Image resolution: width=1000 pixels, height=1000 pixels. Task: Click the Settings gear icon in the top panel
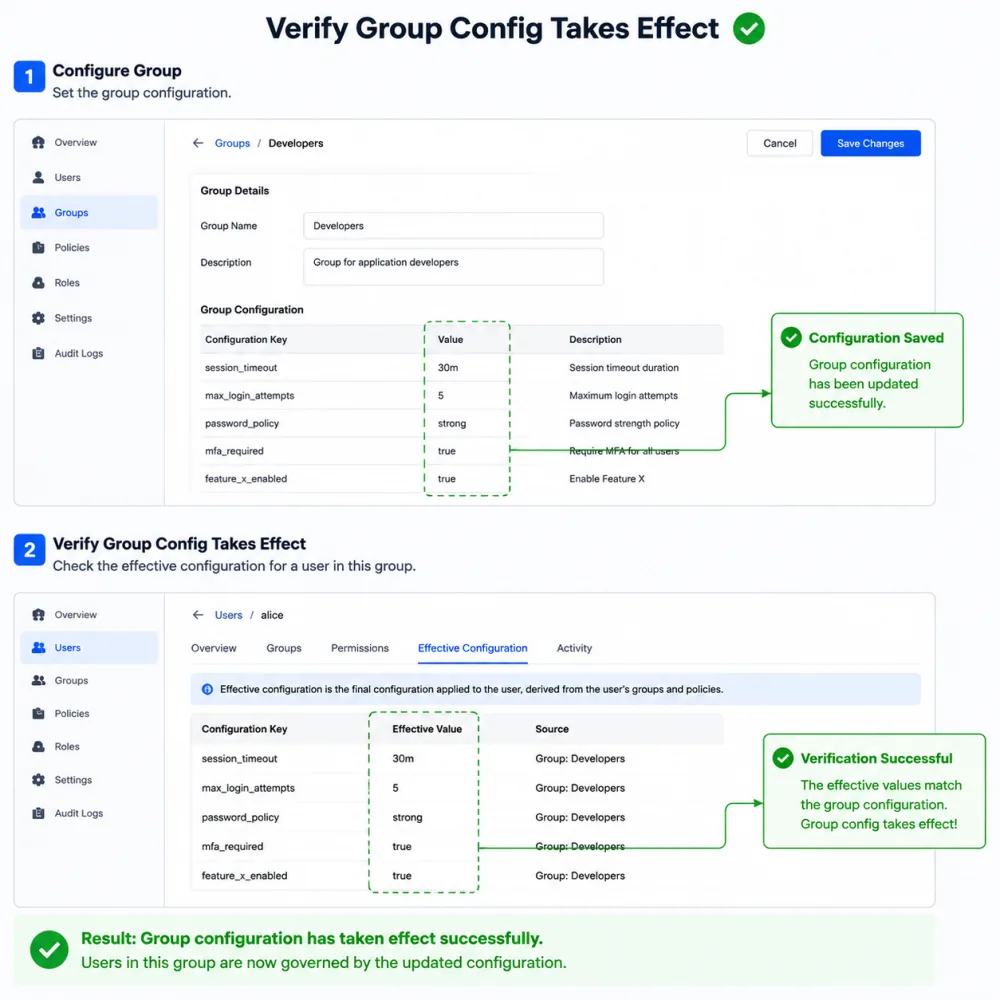click(38, 318)
